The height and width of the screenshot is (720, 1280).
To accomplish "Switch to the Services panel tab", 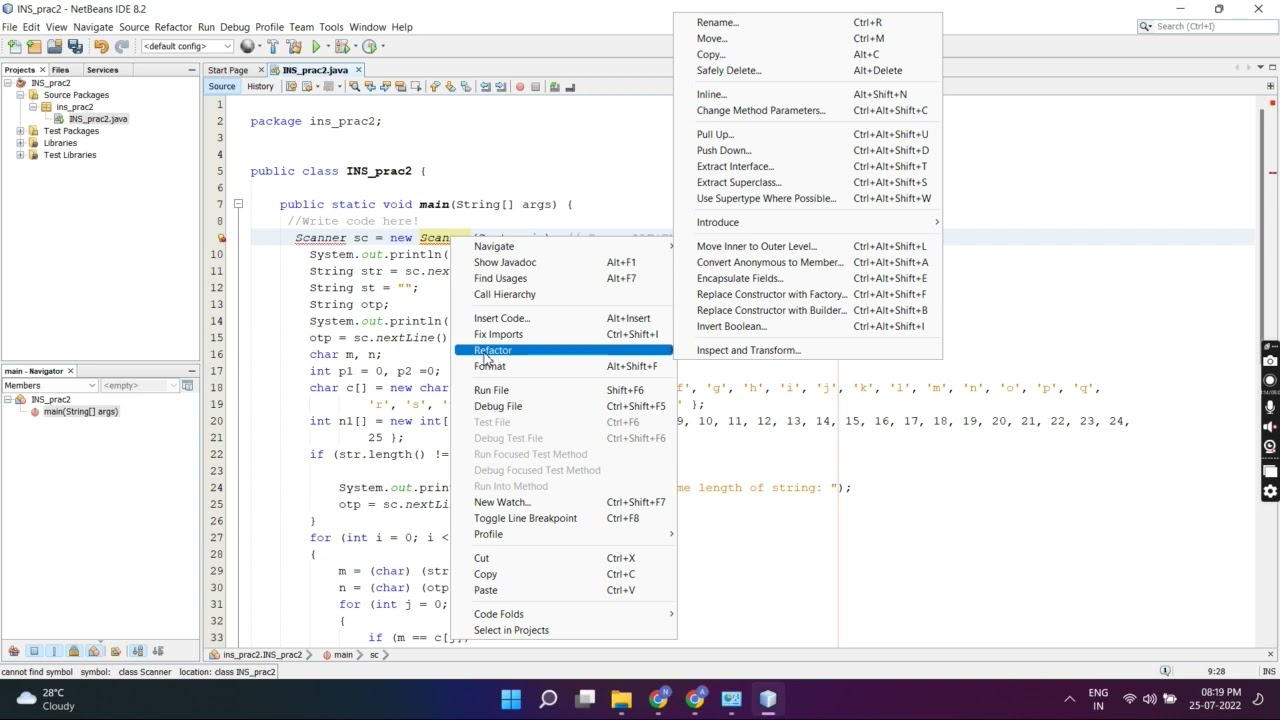I will click(x=102, y=70).
